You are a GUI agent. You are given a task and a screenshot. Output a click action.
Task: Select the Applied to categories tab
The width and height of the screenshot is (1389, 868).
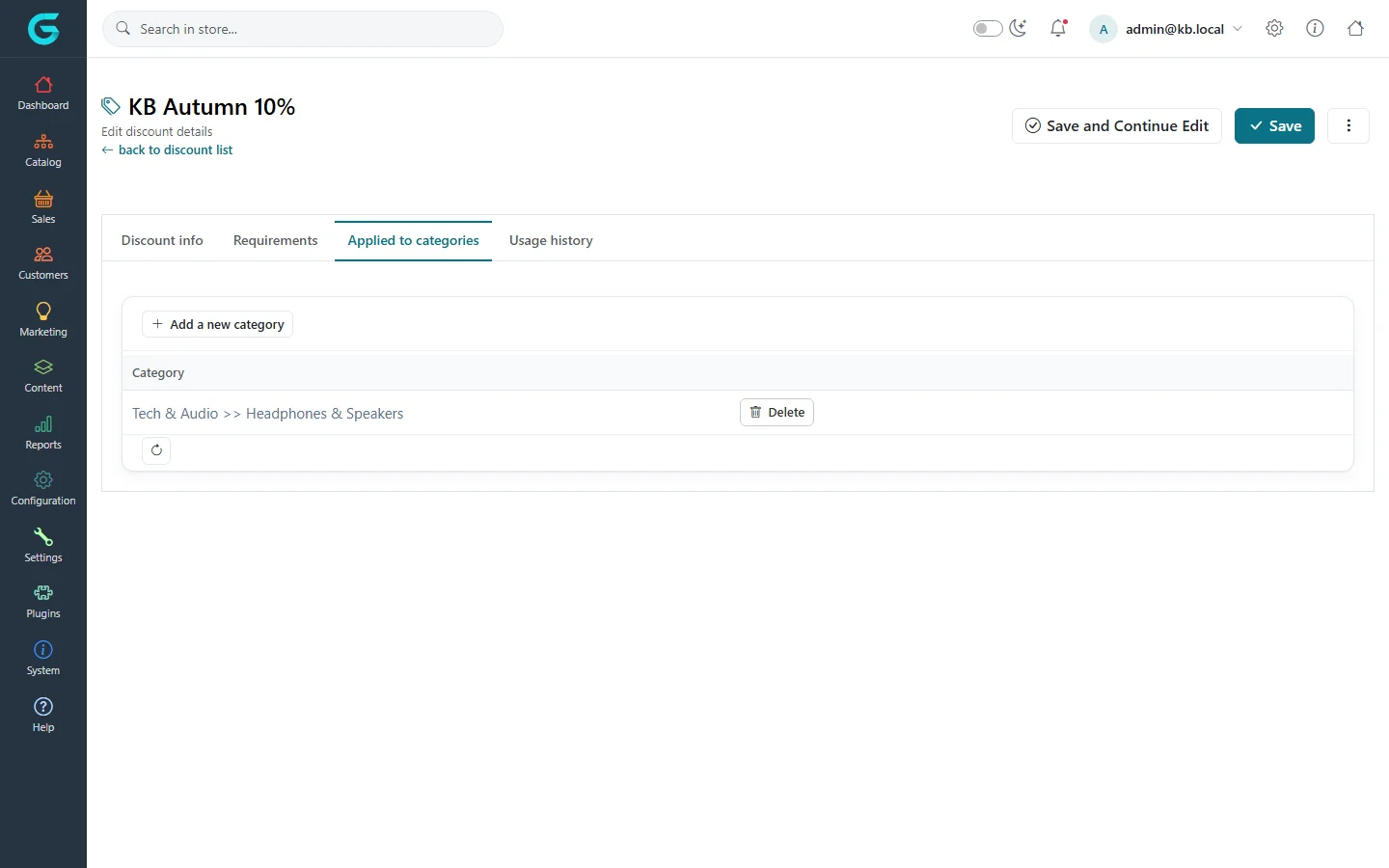coord(413,240)
